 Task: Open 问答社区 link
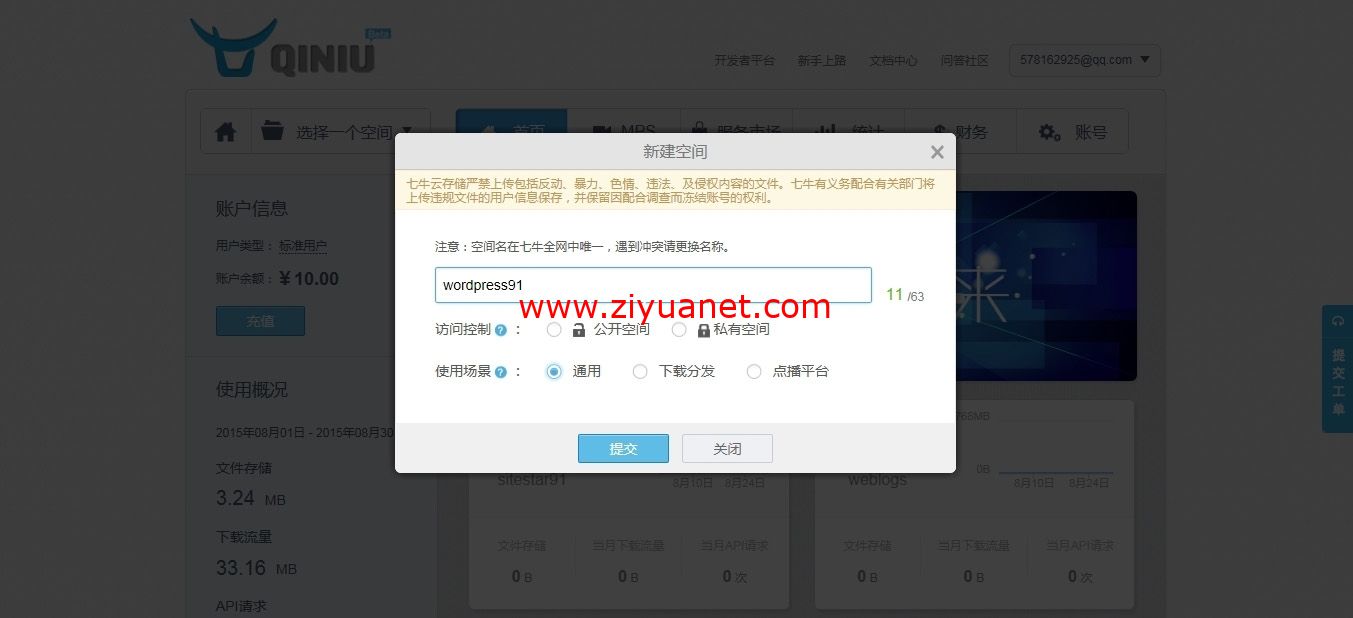click(965, 60)
